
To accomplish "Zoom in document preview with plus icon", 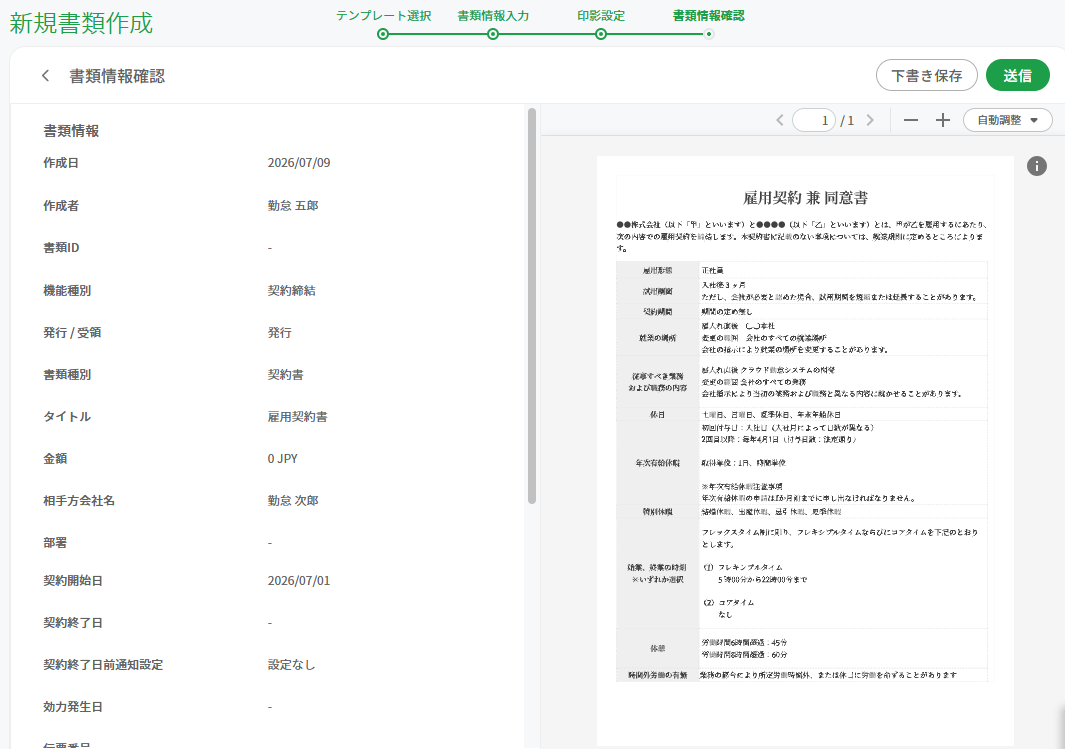I will [x=943, y=120].
